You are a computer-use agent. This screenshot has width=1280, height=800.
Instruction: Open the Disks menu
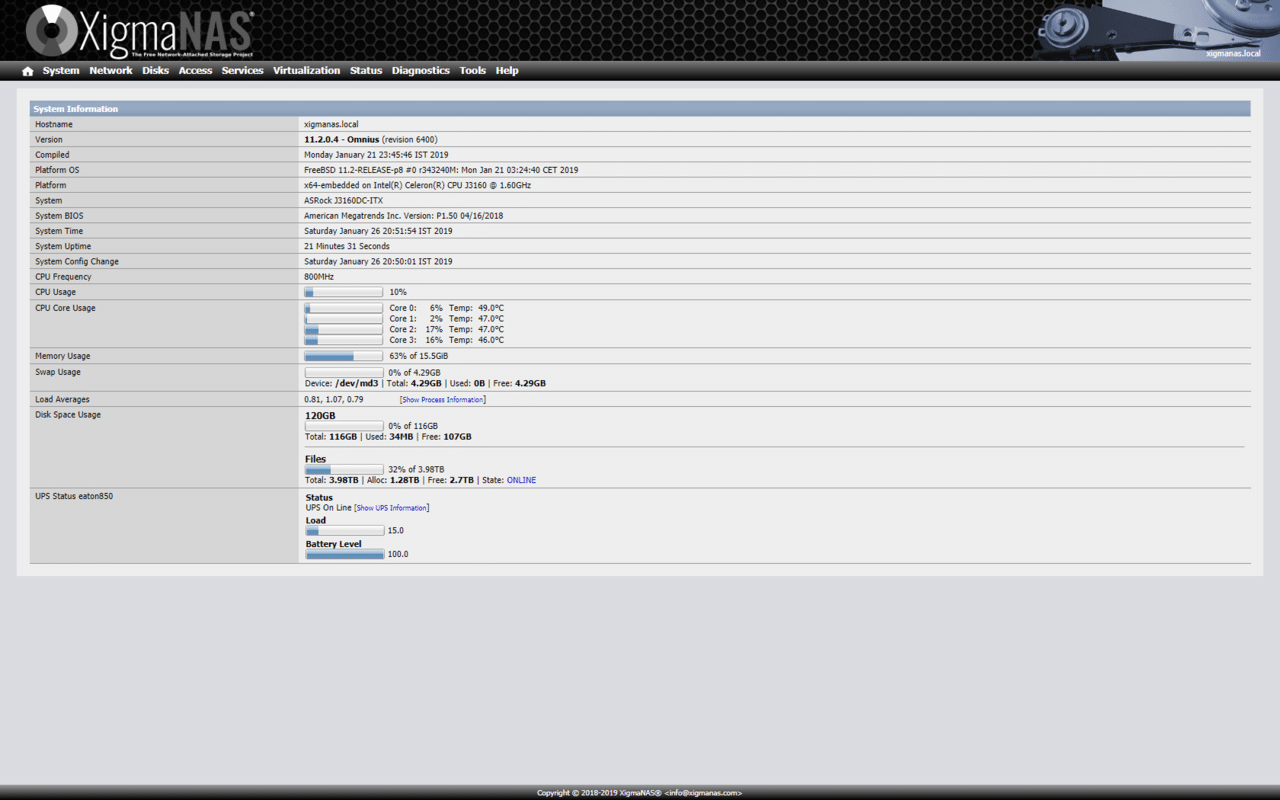pyautogui.click(x=155, y=70)
